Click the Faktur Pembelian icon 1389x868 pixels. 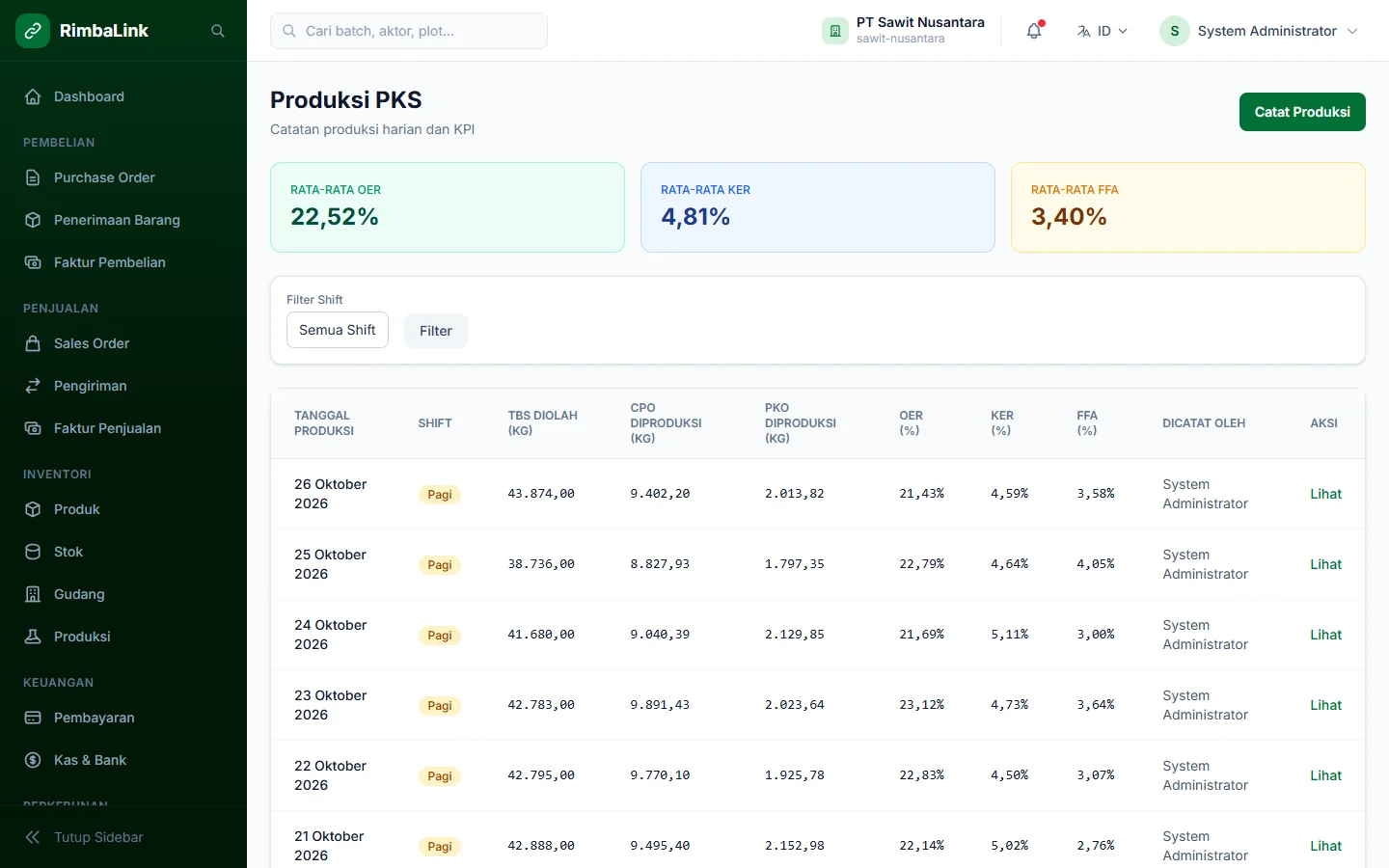[x=33, y=262]
